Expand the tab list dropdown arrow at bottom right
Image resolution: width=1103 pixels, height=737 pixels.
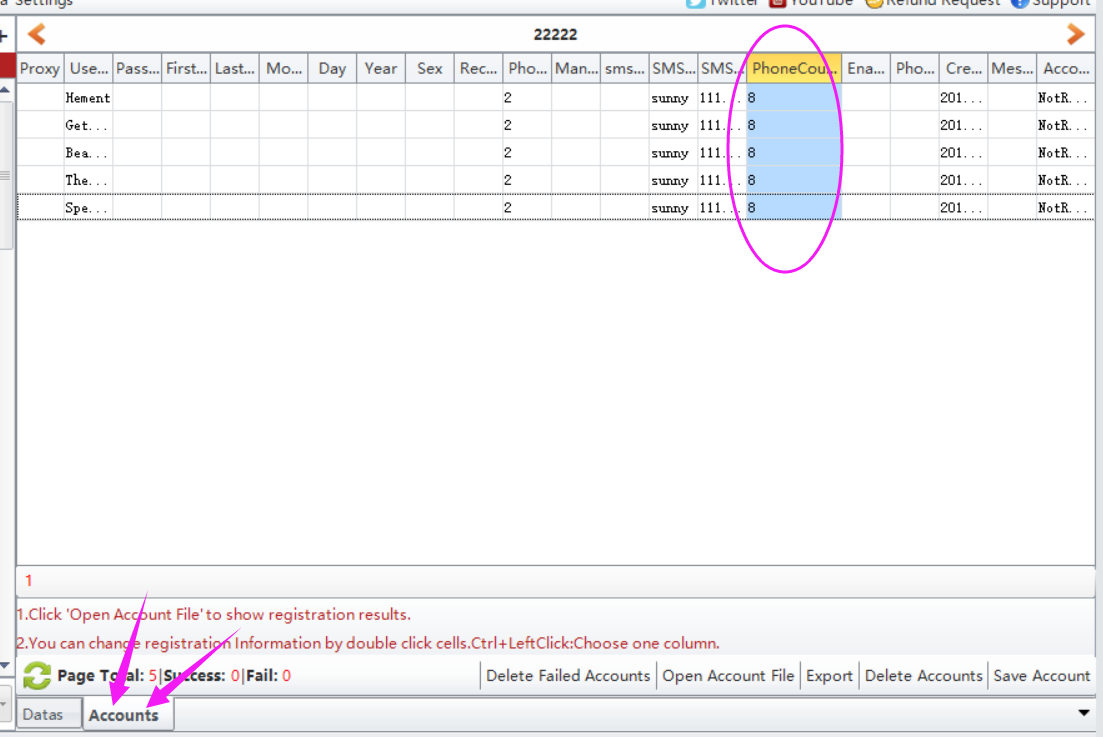click(x=1084, y=713)
